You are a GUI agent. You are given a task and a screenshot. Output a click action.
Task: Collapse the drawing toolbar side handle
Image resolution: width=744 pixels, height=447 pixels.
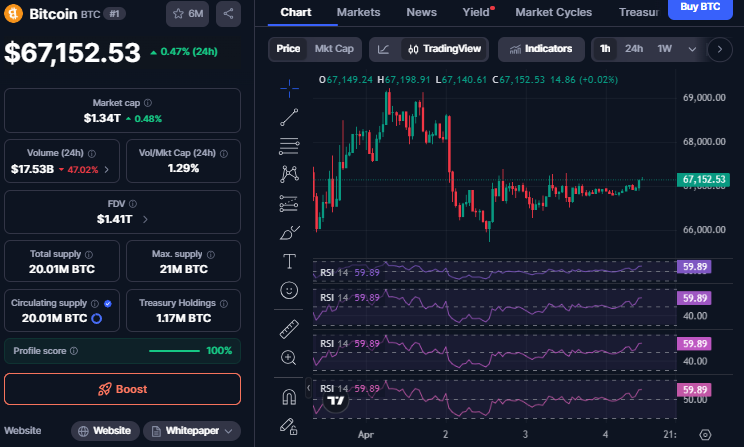(308, 388)
